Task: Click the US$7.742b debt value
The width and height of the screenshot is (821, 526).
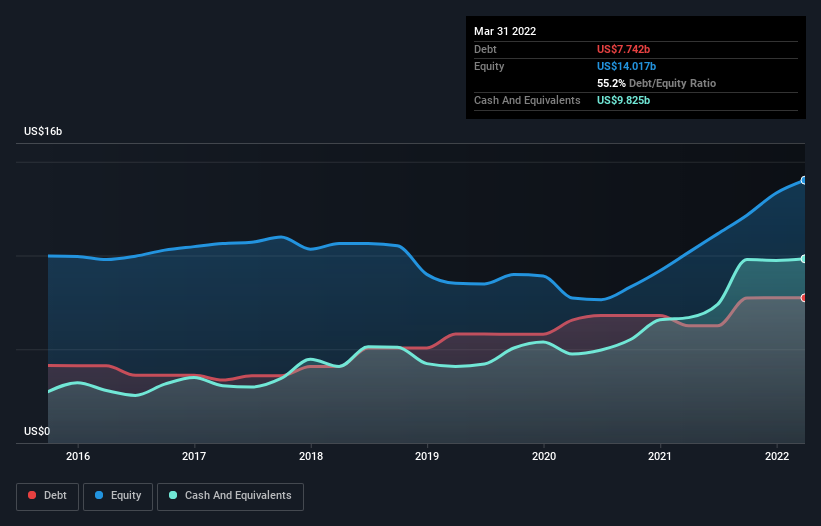Action: (623, 49)
